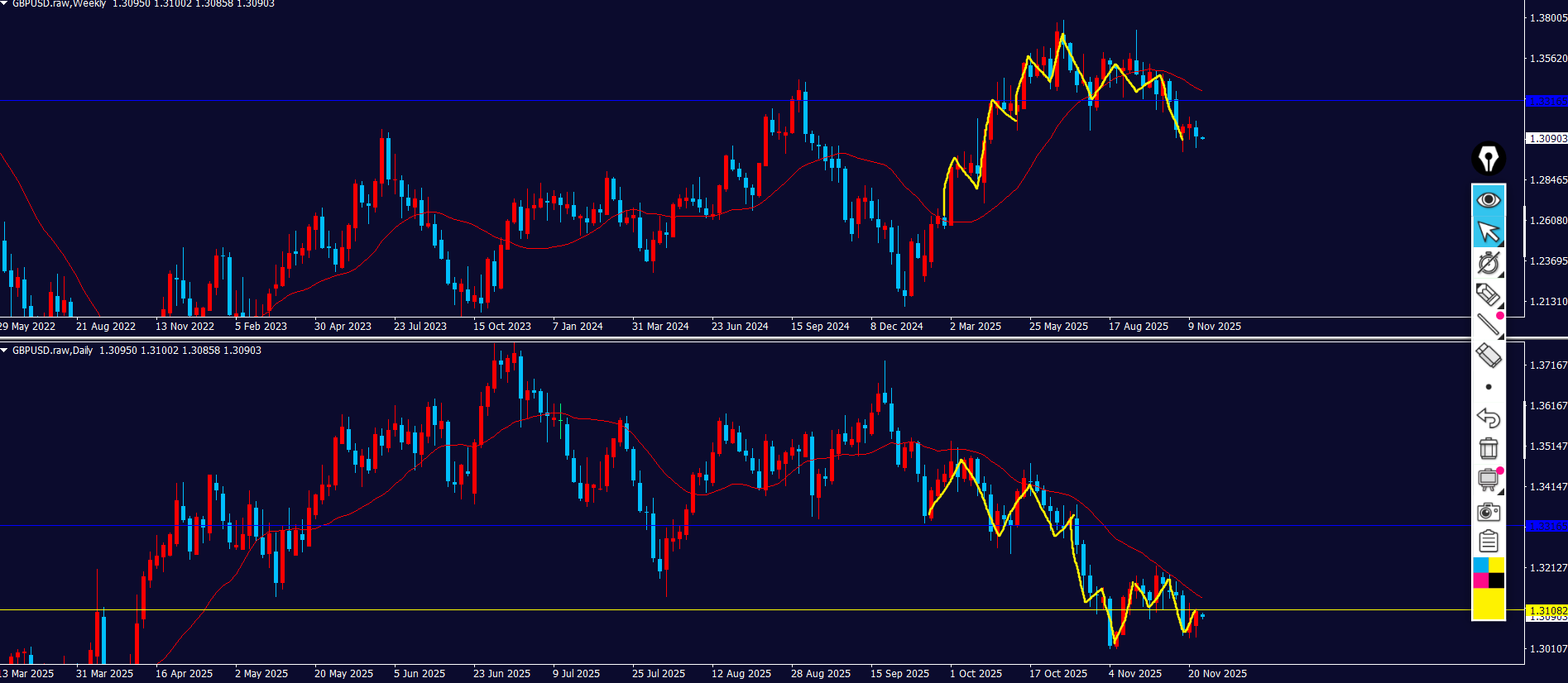Open the clipboard notes icon
The height and width of the screenshot is (683, 1568).
[x=1488, y=542]
